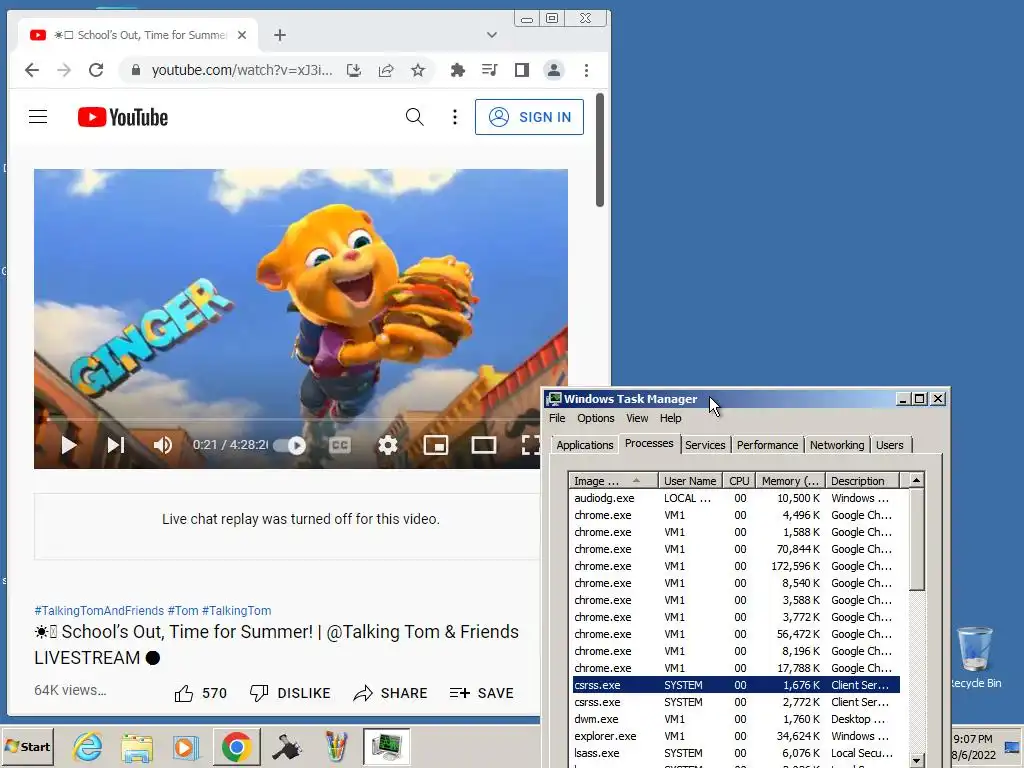Image resolution: width=1024 pixels, height=768 pixels.
Task: Switch to the Services tab
Action: [705, 445]
